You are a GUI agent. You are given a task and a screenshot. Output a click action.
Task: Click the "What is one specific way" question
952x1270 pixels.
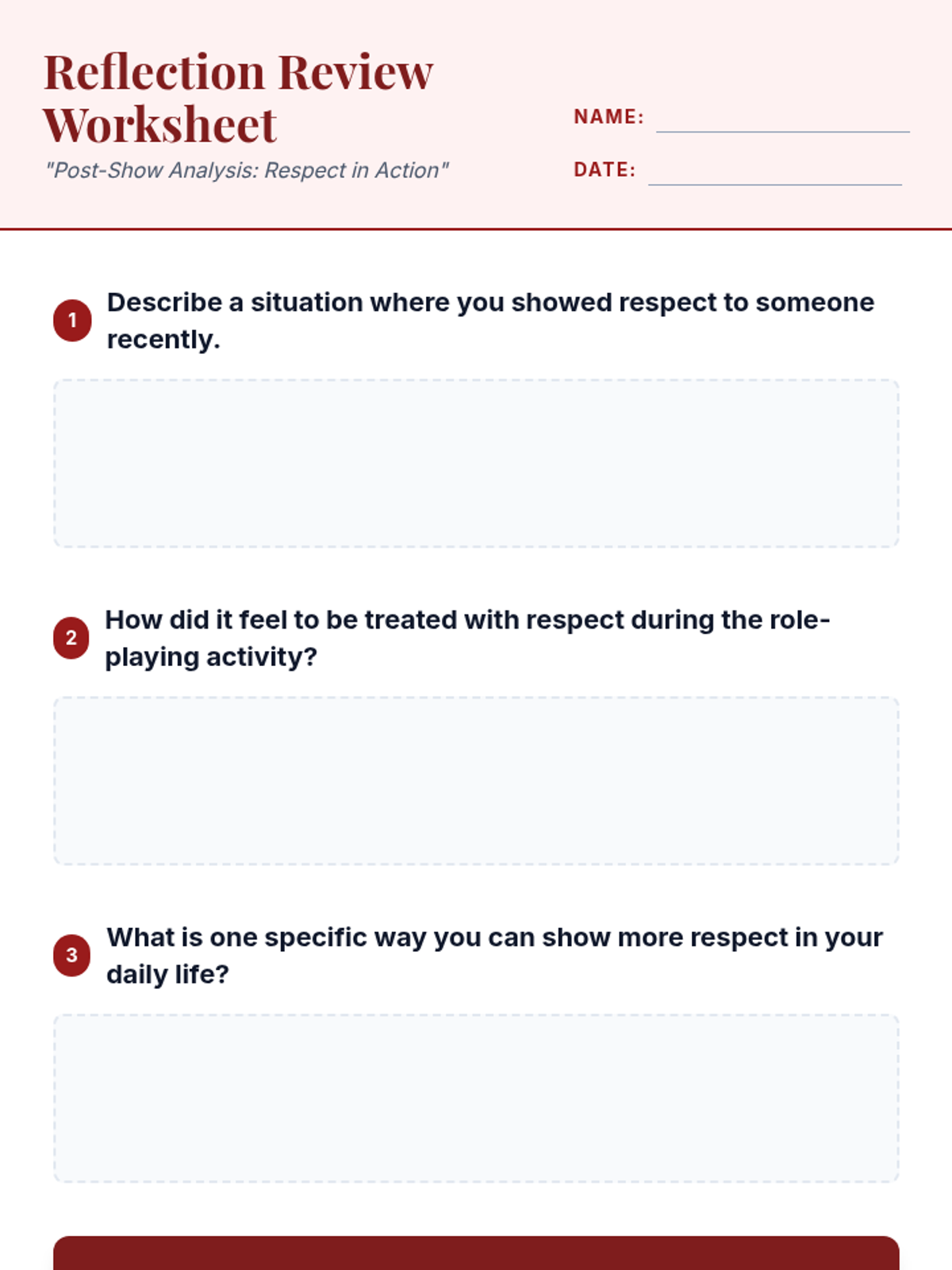(x=494, y=956)
